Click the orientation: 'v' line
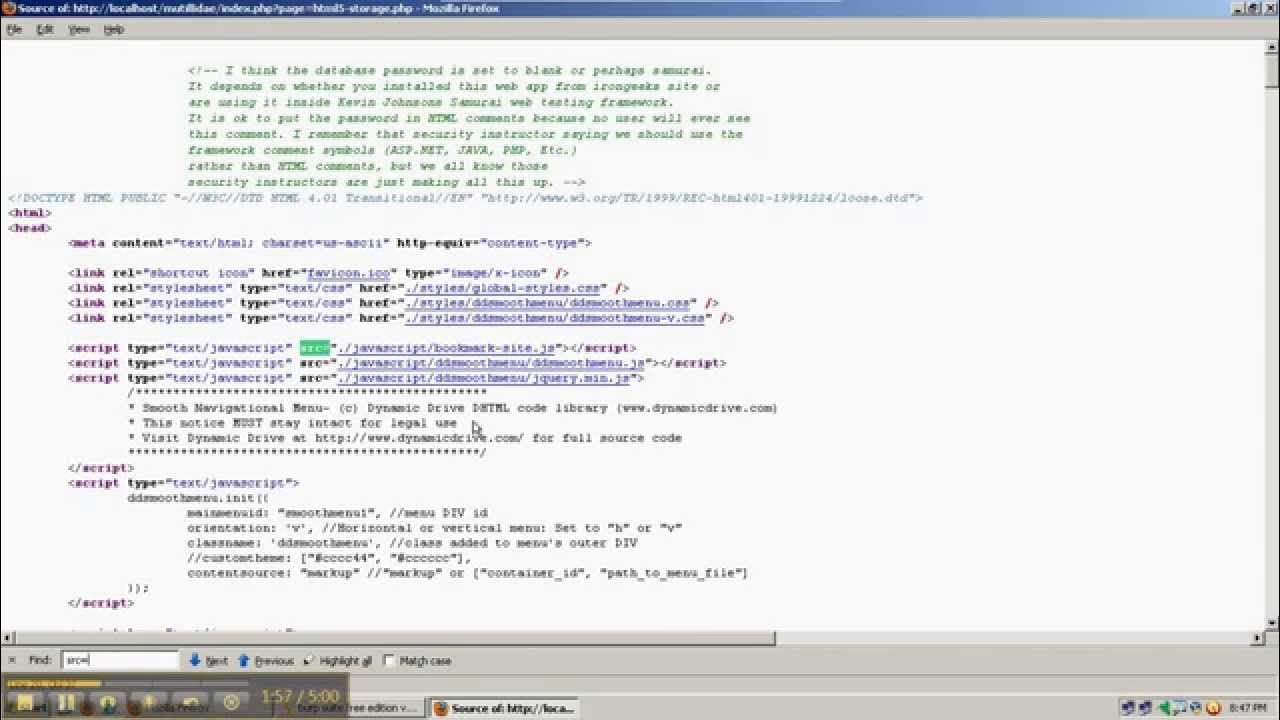The image size is (1280, 720). coord(434,528)
